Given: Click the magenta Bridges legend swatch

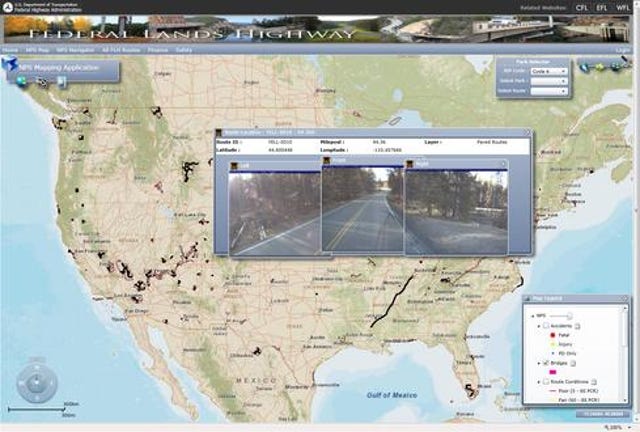Looking at the screenshot, I should 553,372.
